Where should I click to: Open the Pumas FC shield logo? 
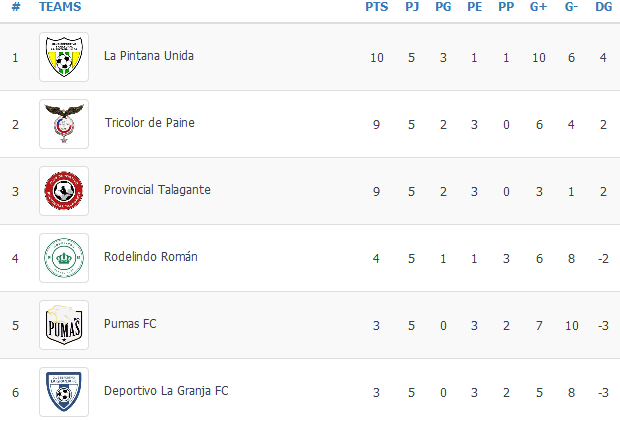pos(64,325)
